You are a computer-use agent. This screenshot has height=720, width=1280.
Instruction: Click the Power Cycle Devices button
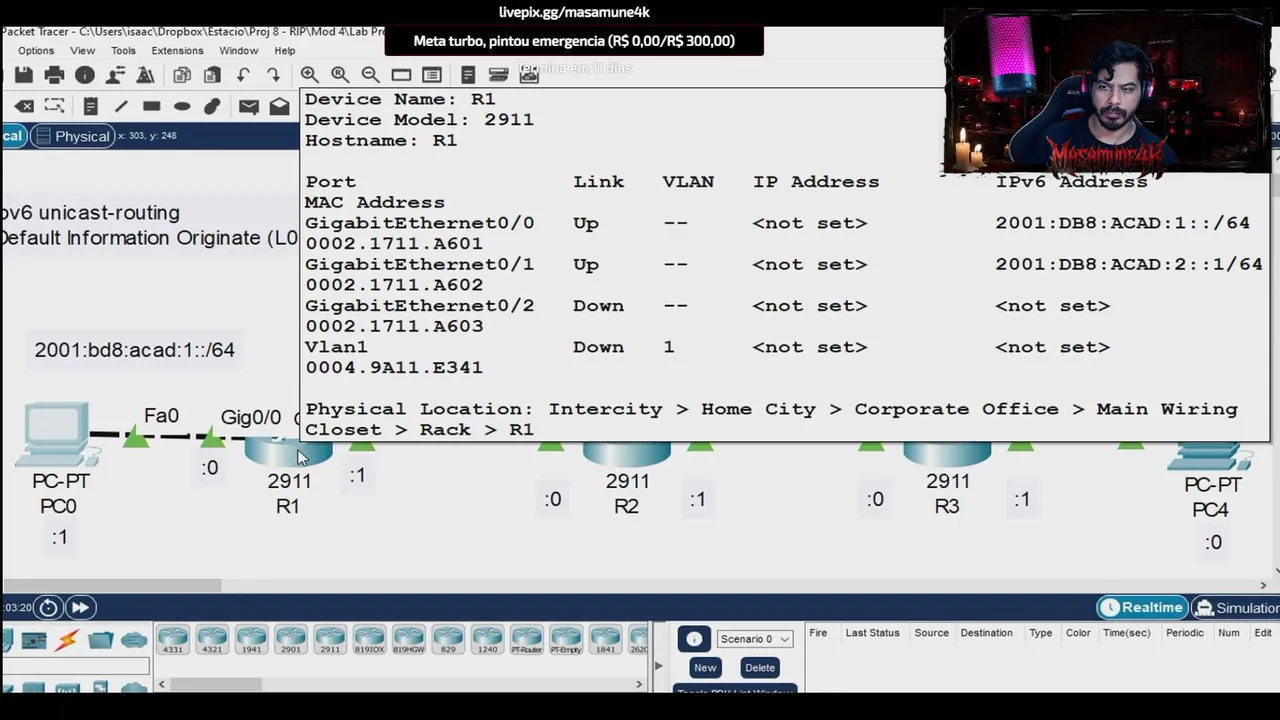click(x=48, y=607)
